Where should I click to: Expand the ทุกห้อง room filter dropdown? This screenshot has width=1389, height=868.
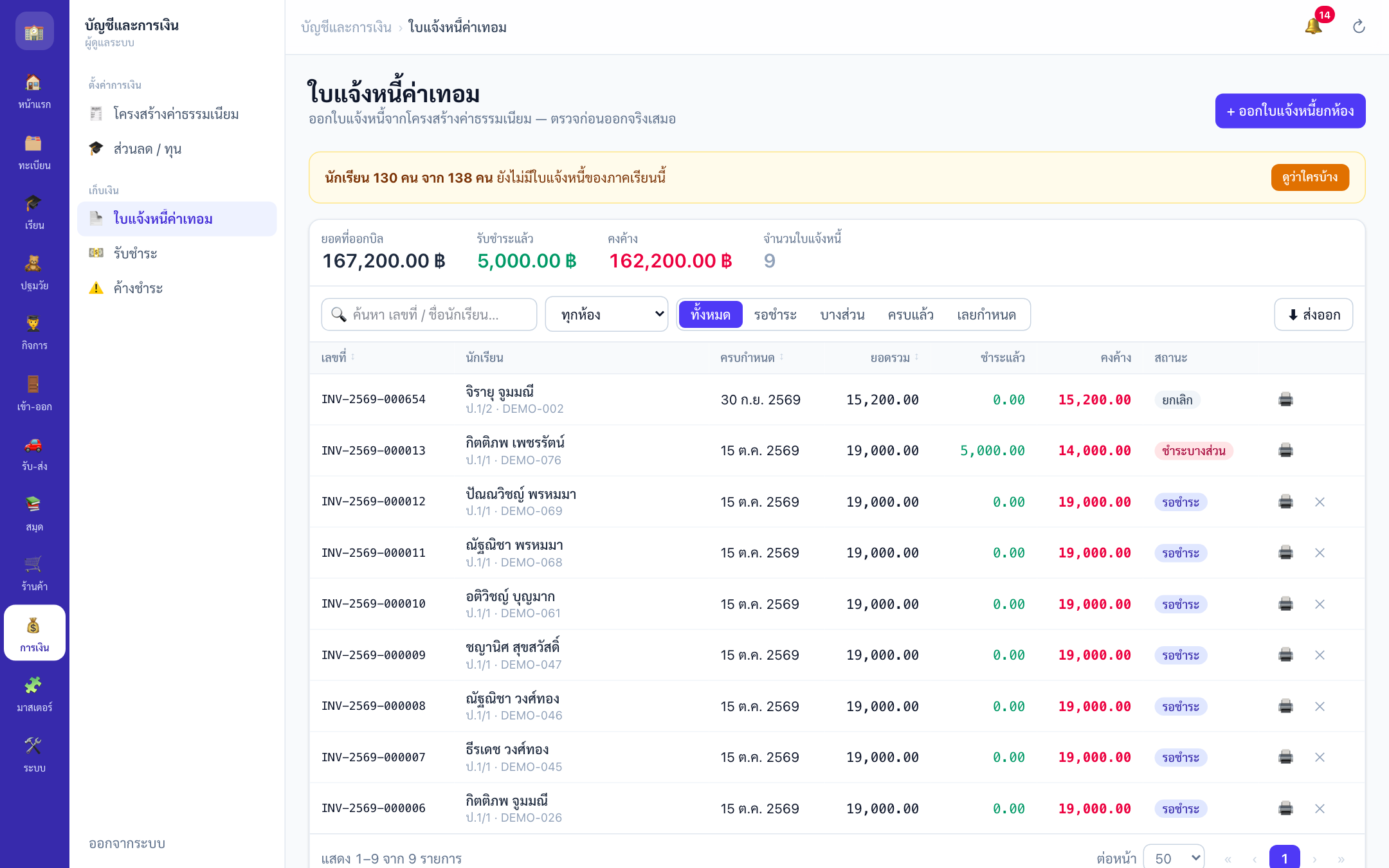[x=606, y=314]
